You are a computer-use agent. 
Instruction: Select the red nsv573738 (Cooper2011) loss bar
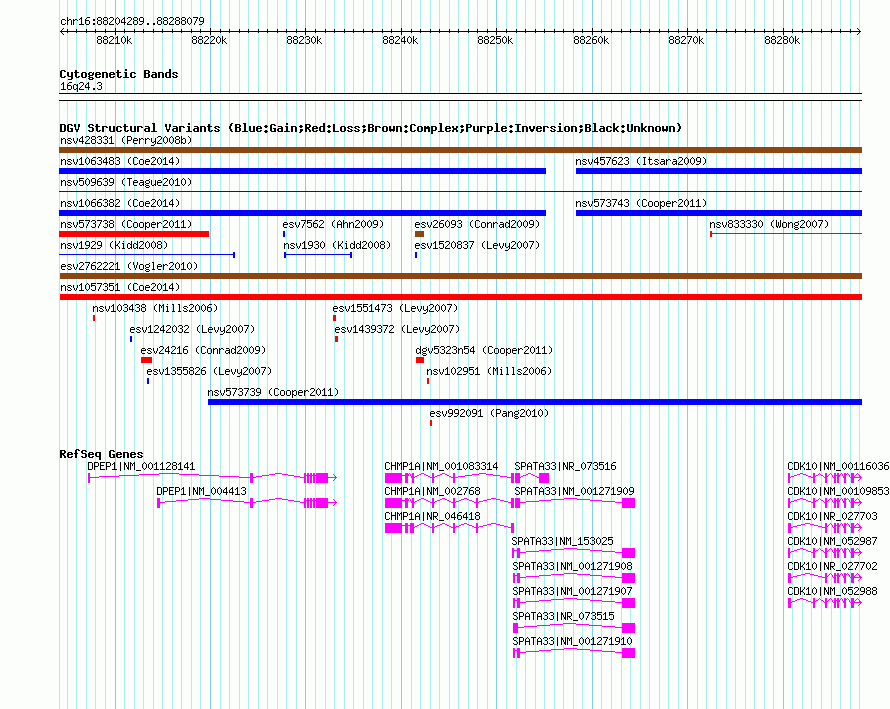pyautogui.click(x=134, y=234)
